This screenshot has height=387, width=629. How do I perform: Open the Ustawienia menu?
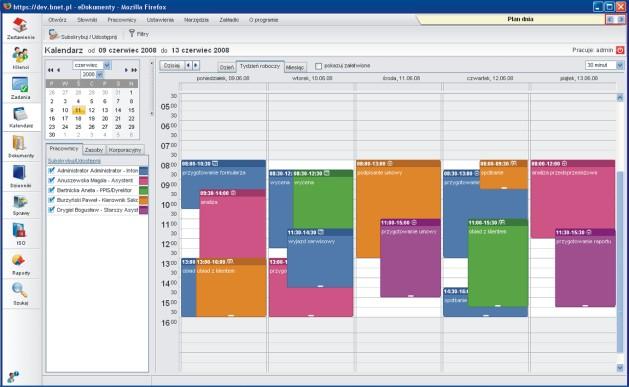point(160,20)
